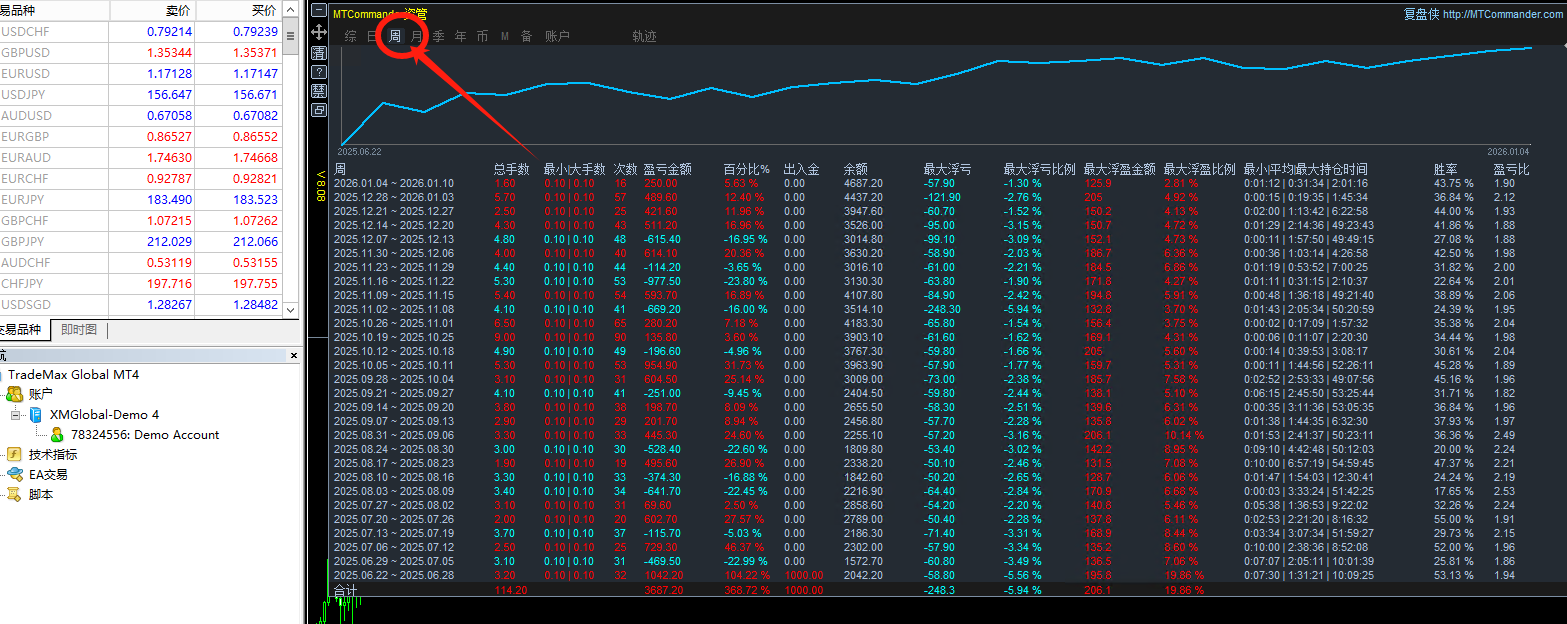Select the USDJPY symbol row
This screenshot has width=1567, height=624.
point(141,94)
